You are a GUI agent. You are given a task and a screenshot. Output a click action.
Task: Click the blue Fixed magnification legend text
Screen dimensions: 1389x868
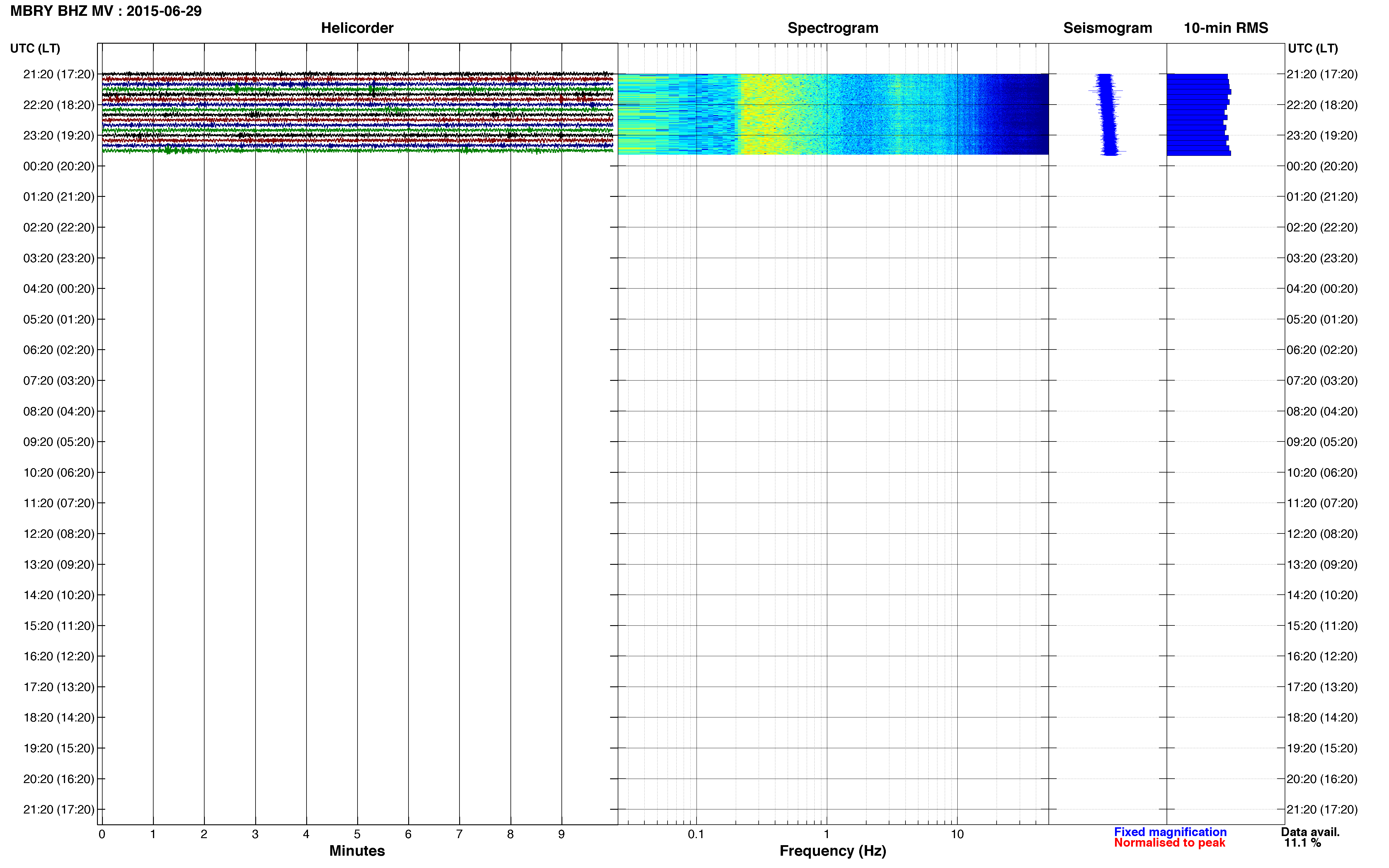(x=1170, y=832)
